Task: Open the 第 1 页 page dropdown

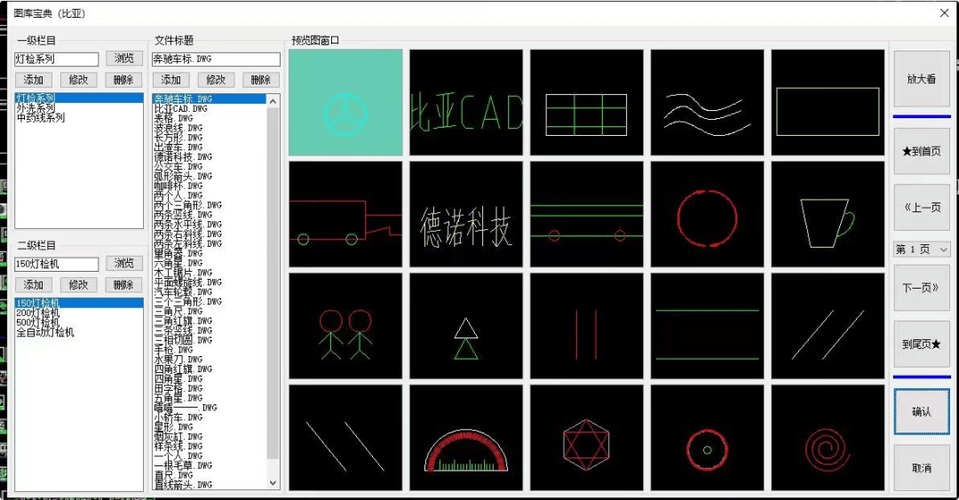Action: click(922, 249)
